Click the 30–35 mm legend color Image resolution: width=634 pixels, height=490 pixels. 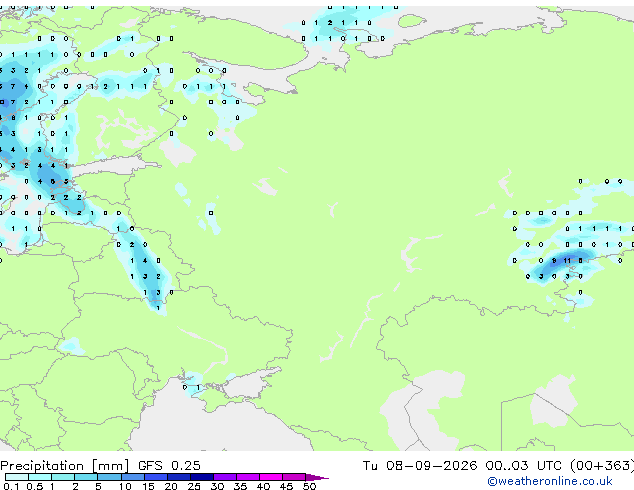224,477
